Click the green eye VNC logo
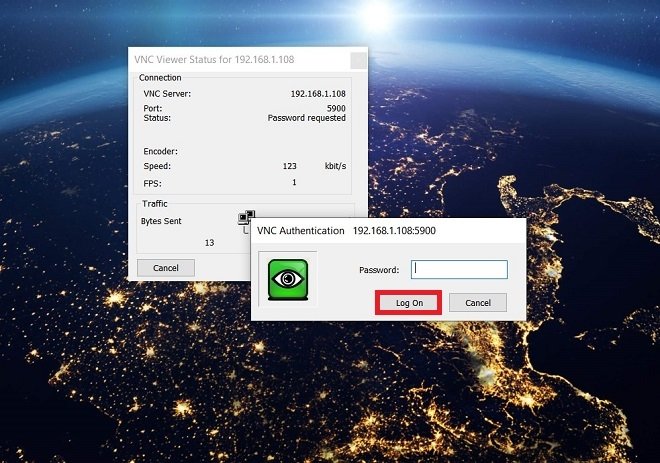 coord(288,280)
